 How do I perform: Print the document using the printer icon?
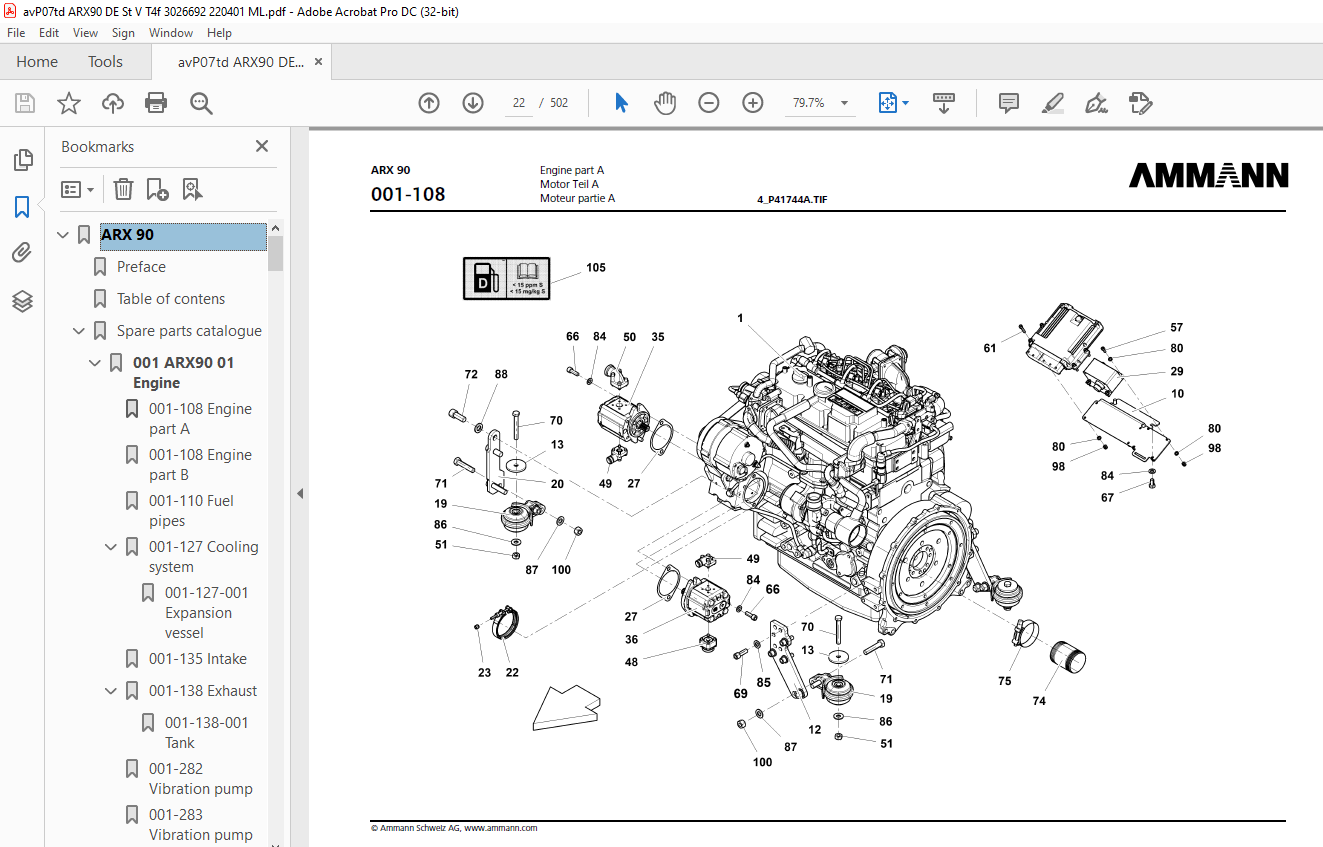[x=156, y=103]
